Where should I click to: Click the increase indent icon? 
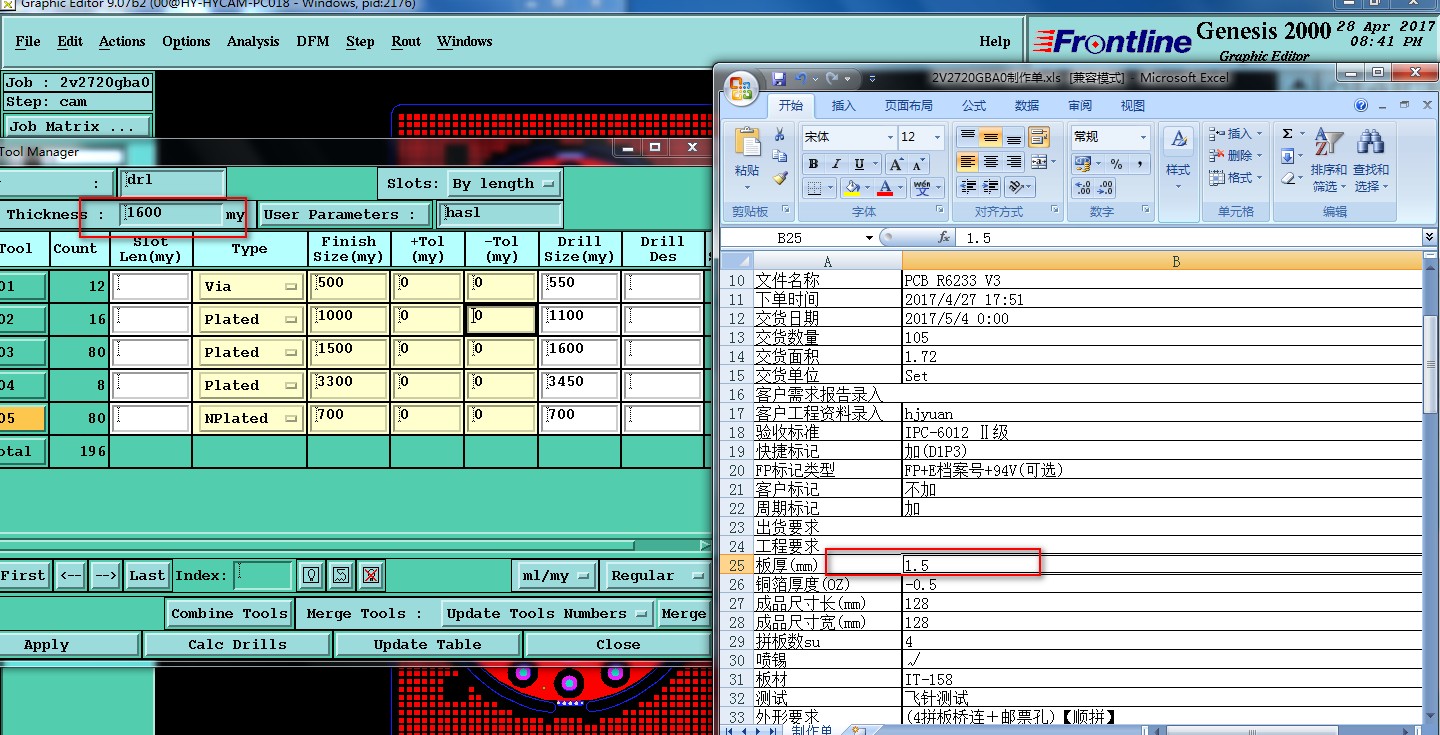(991, 187)
